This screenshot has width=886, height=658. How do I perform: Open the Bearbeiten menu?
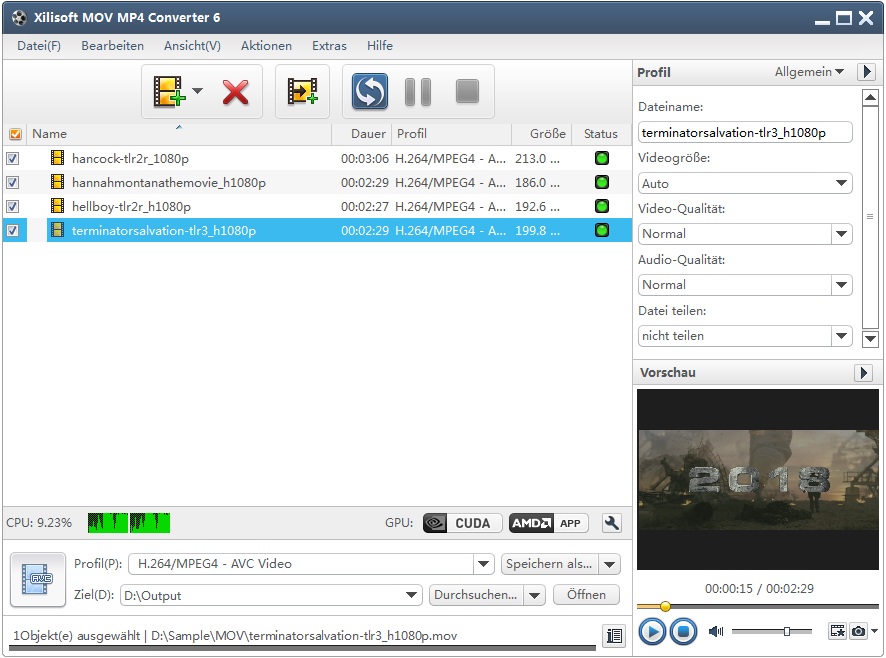point(112,46)
